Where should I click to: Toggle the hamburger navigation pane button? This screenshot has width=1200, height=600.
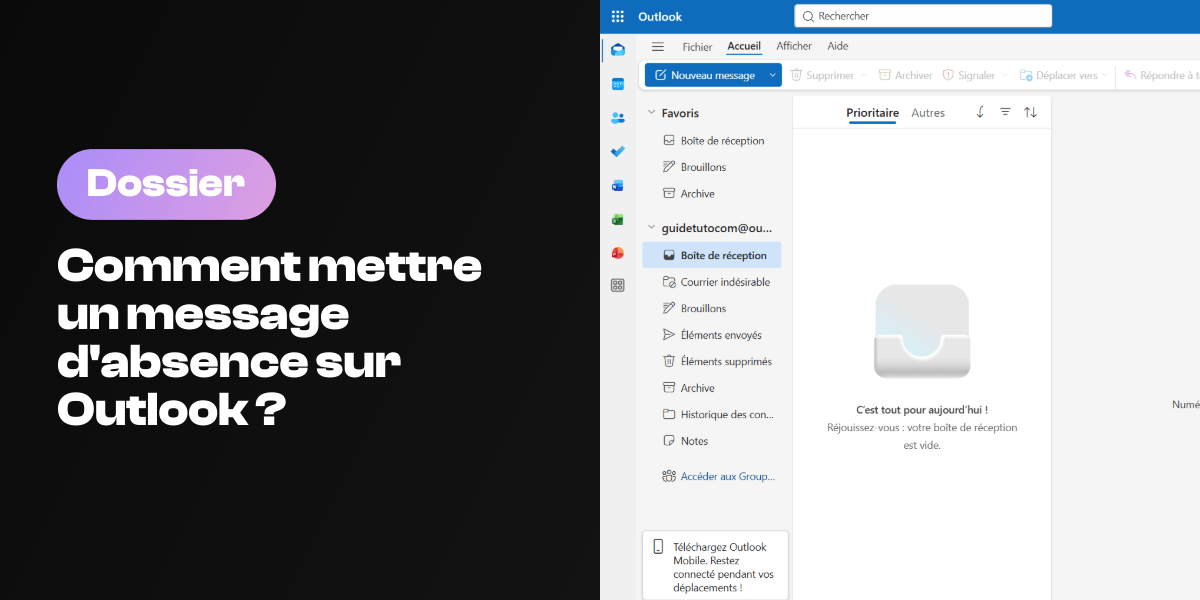(658, 47)
